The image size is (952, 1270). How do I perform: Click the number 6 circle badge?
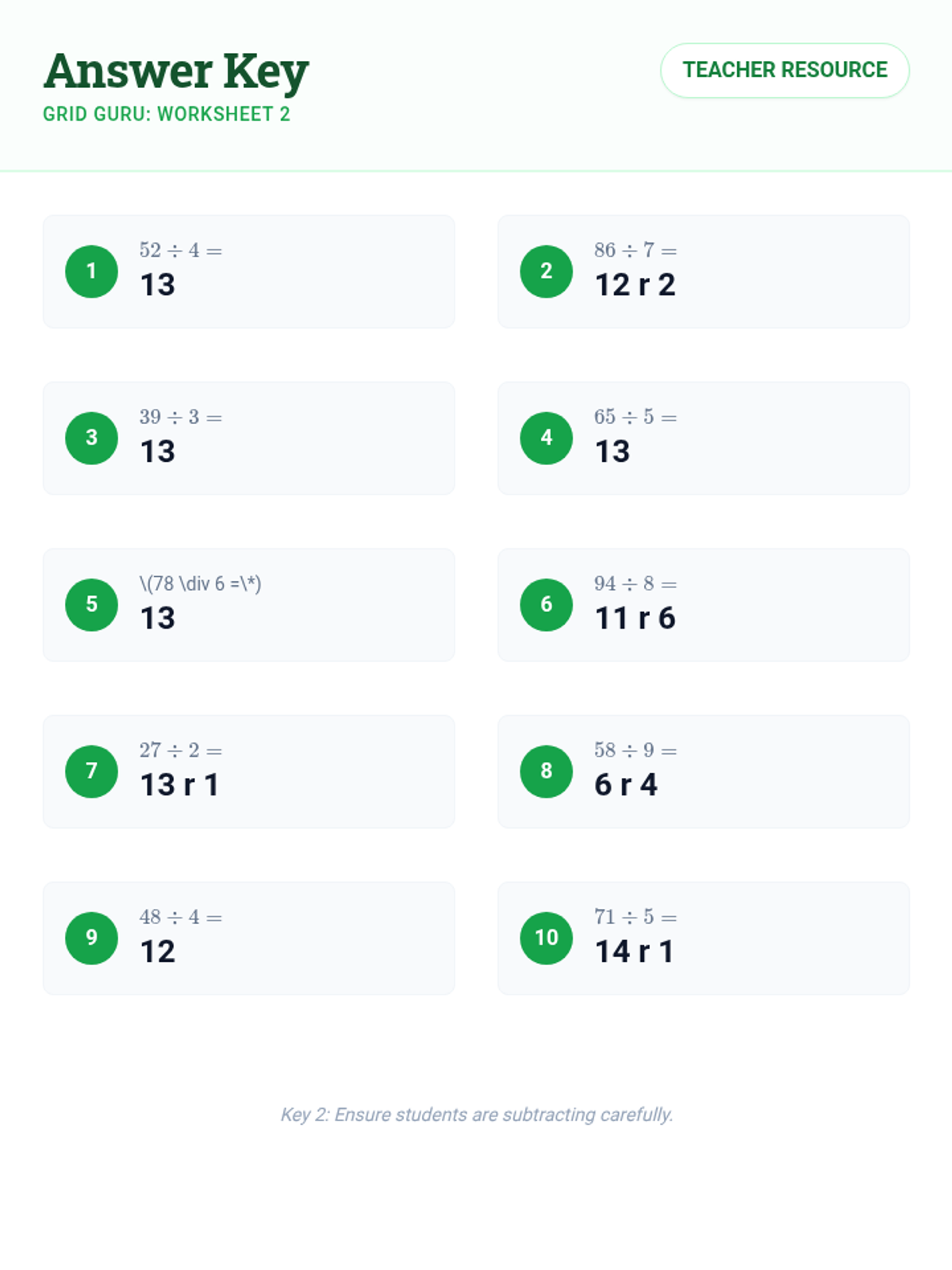point(546,605)
